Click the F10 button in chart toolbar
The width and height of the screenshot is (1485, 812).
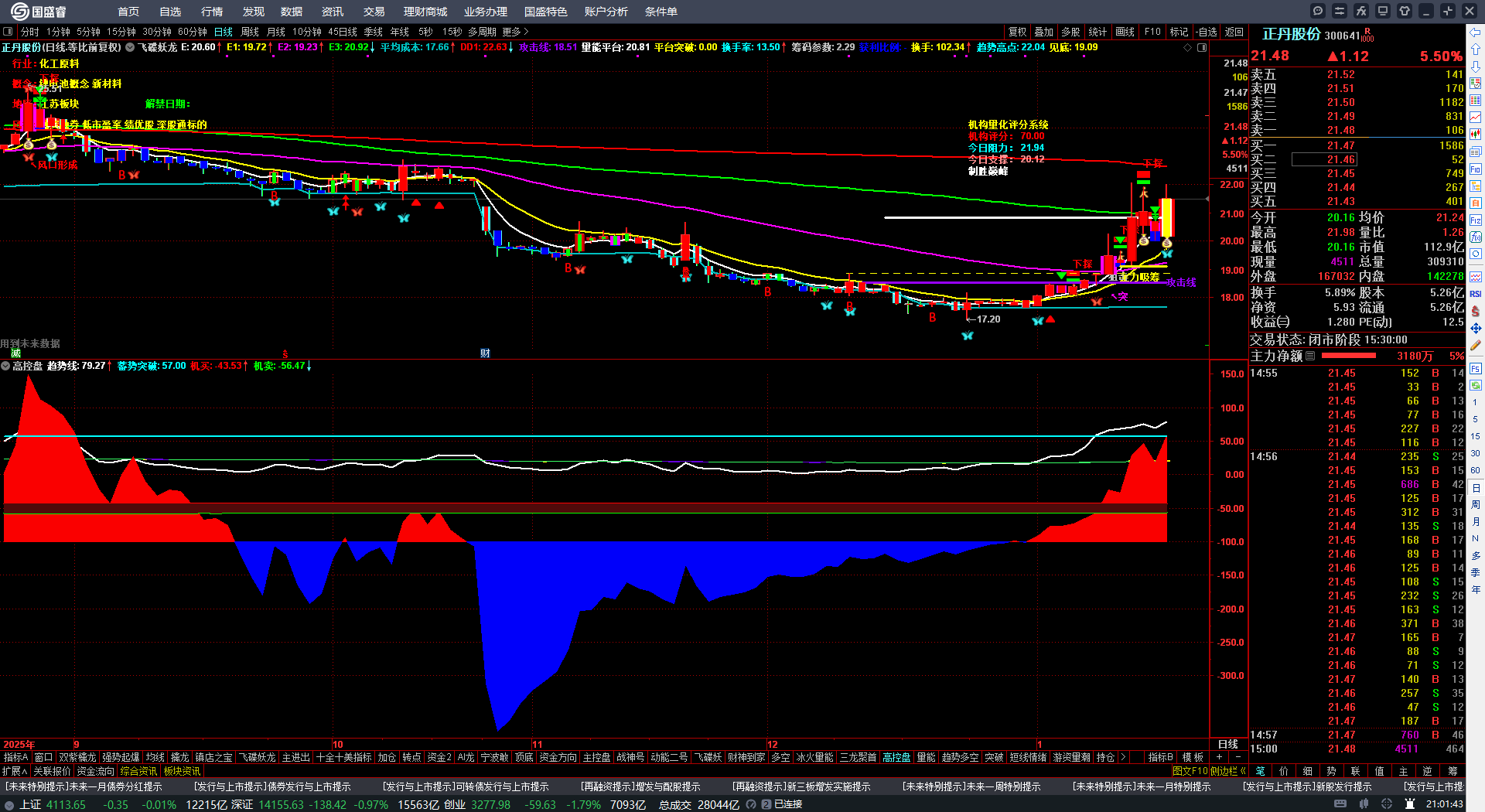coord(1152,32)
